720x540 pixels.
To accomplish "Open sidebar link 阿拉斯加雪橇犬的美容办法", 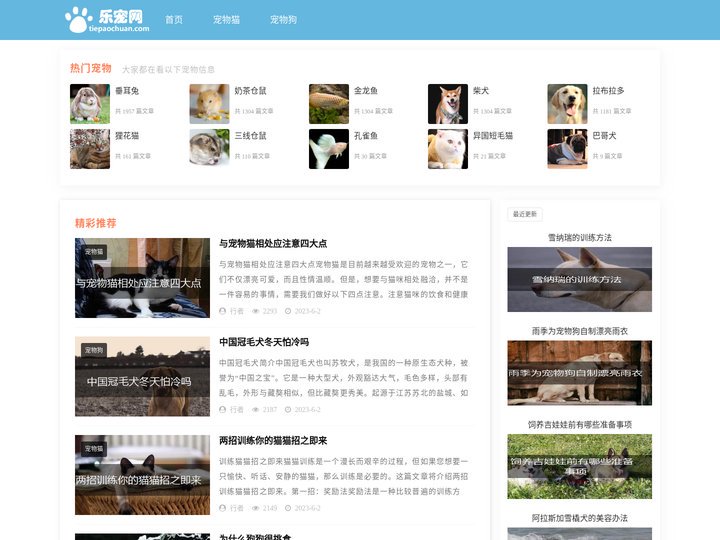I will click(x=579, y=518).
